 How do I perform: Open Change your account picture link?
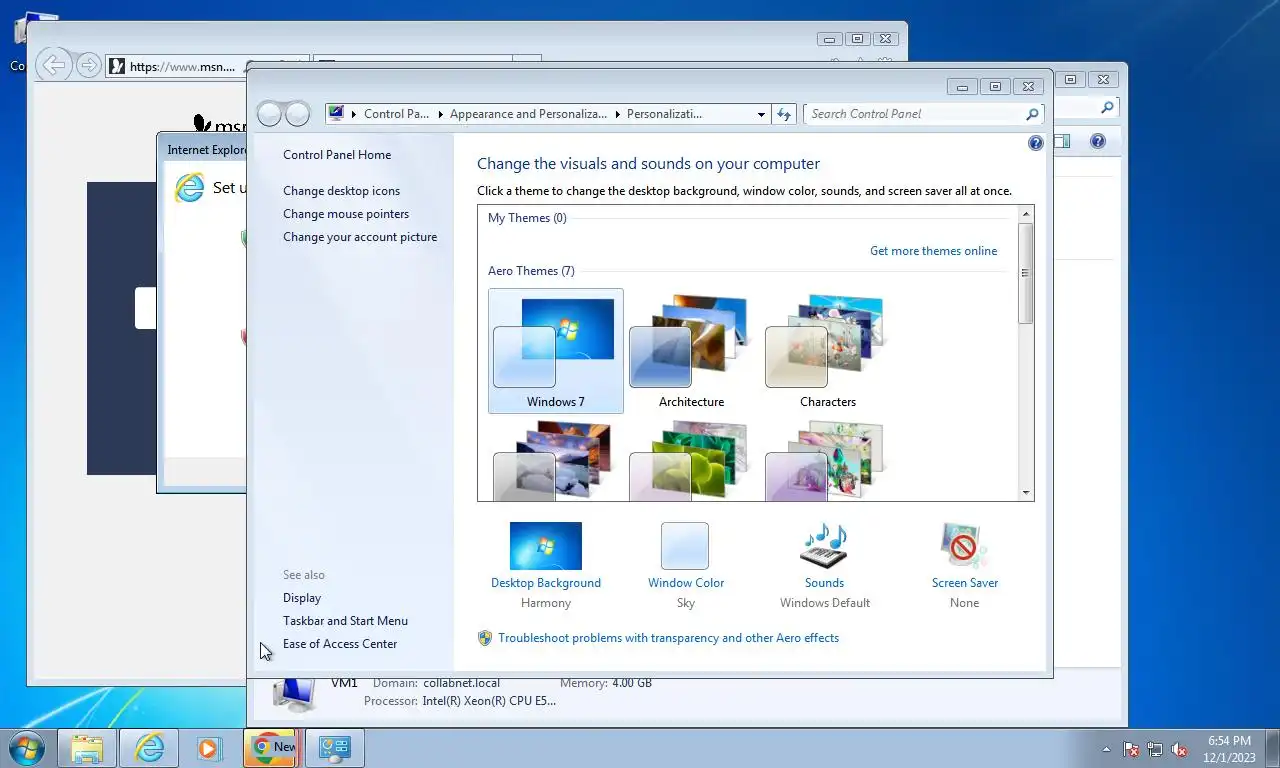point(360,237)
